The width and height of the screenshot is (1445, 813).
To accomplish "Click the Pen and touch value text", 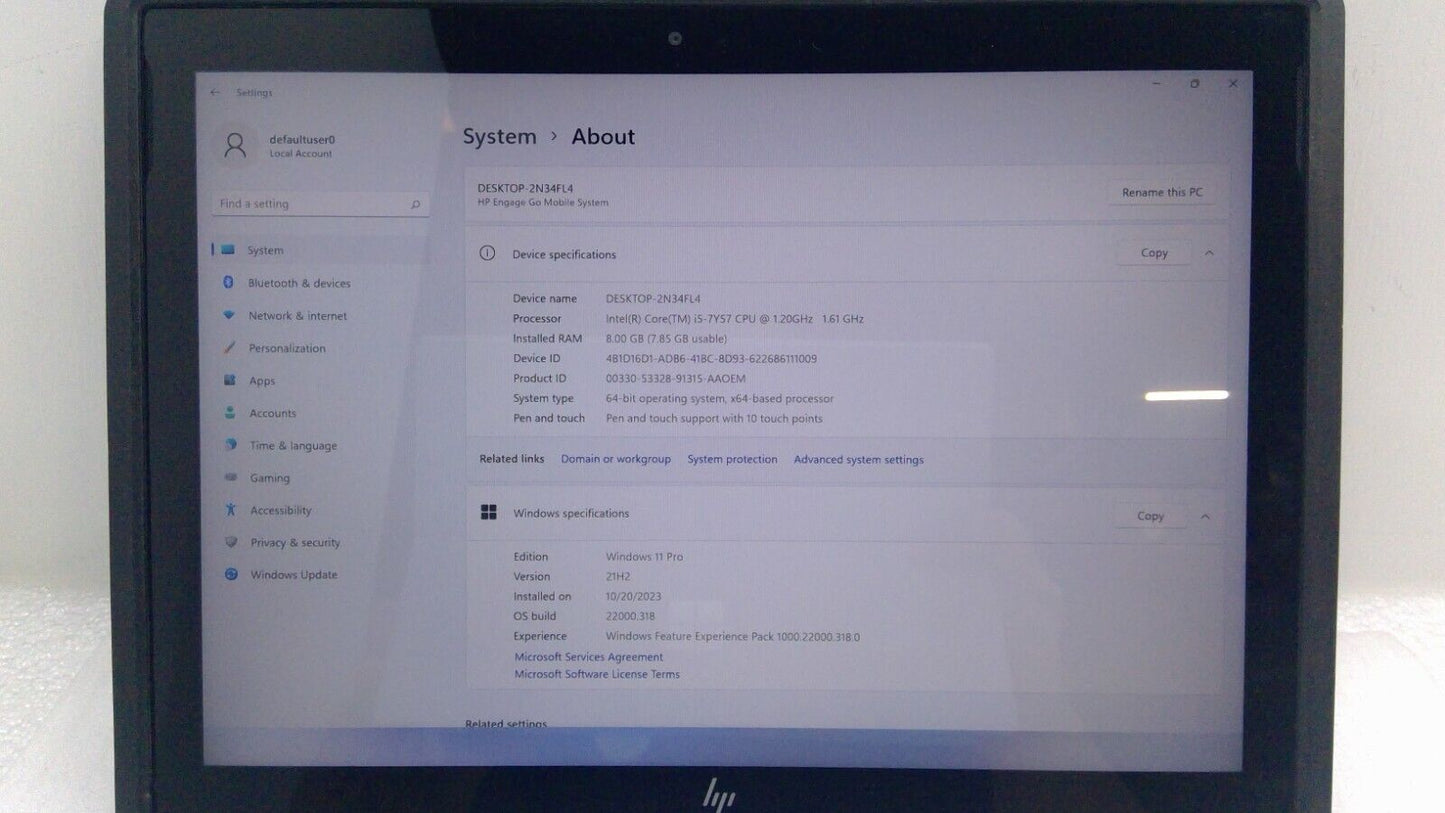I will (x=714, y=419).
